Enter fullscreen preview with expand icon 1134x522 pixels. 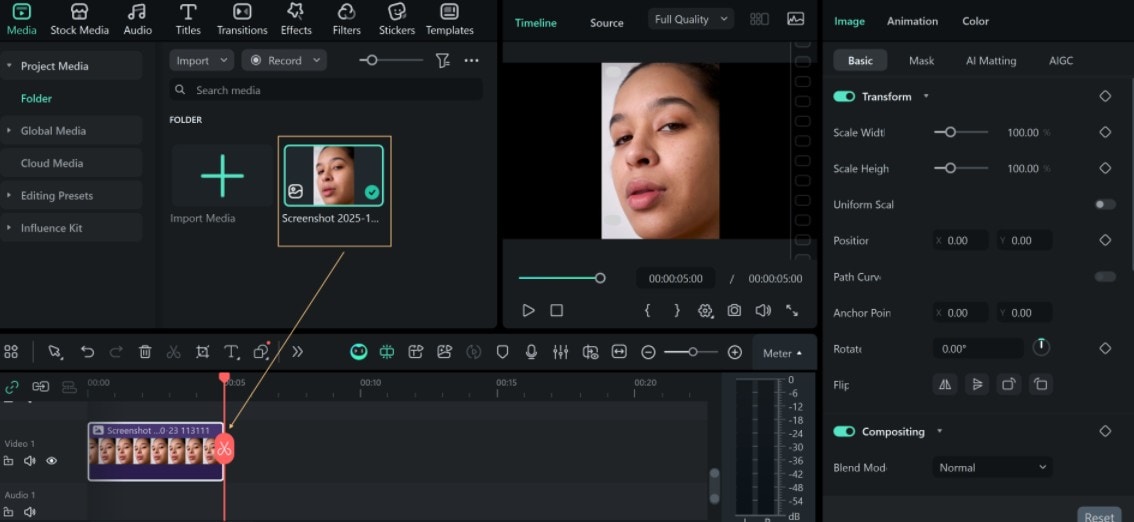[792, 310]
